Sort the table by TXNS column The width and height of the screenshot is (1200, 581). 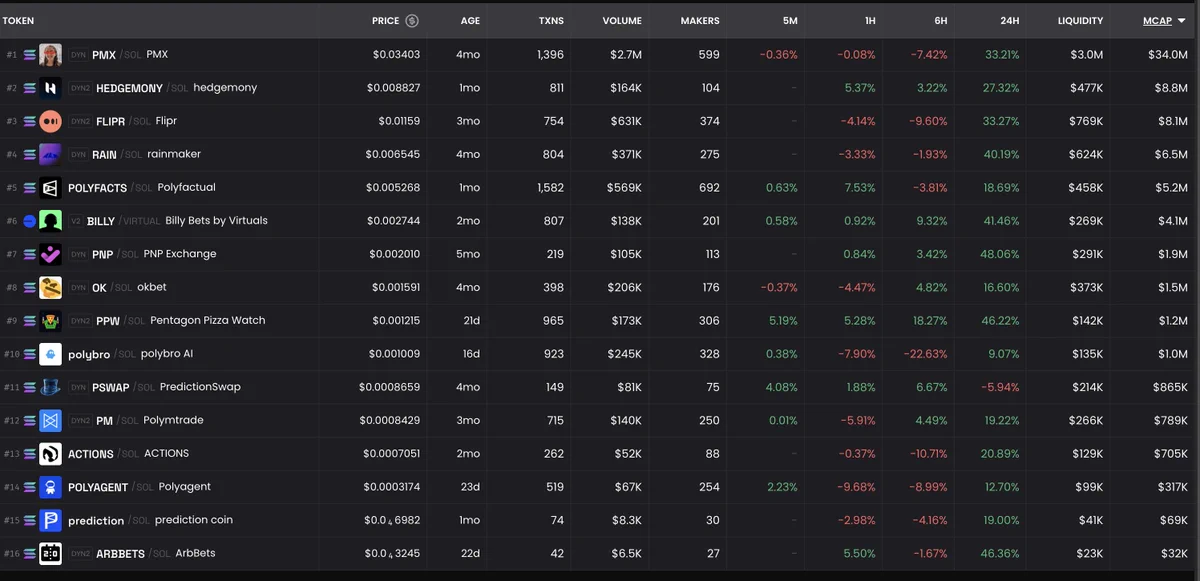(x=551, y=21)
